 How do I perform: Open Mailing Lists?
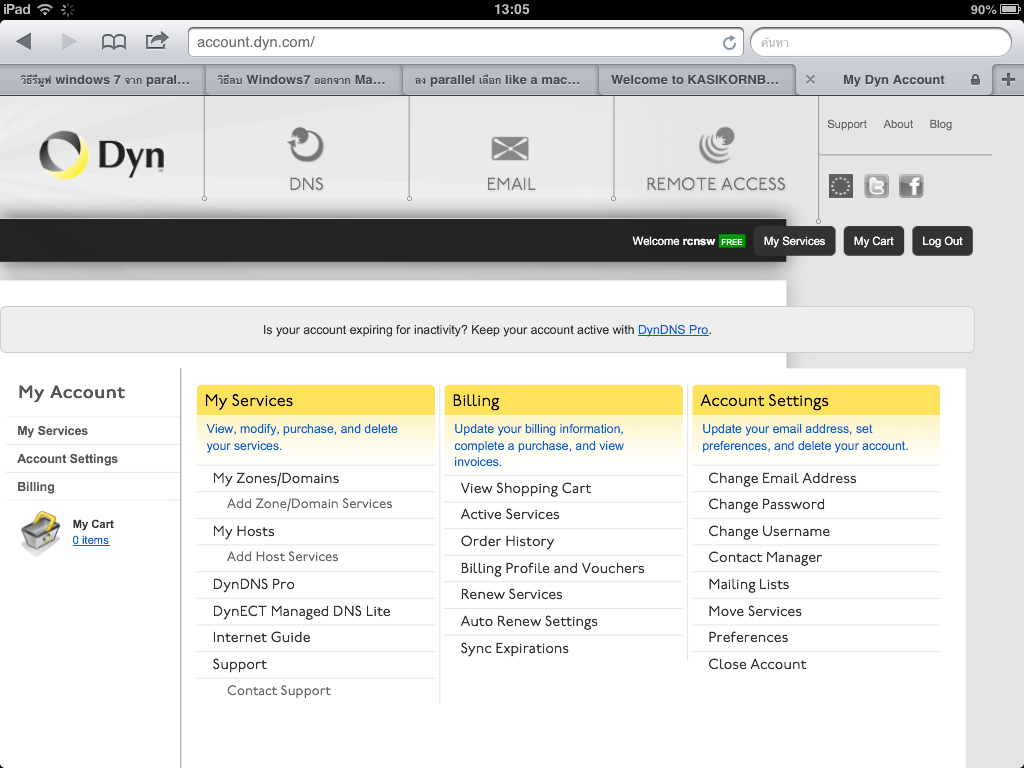(748, 584)
